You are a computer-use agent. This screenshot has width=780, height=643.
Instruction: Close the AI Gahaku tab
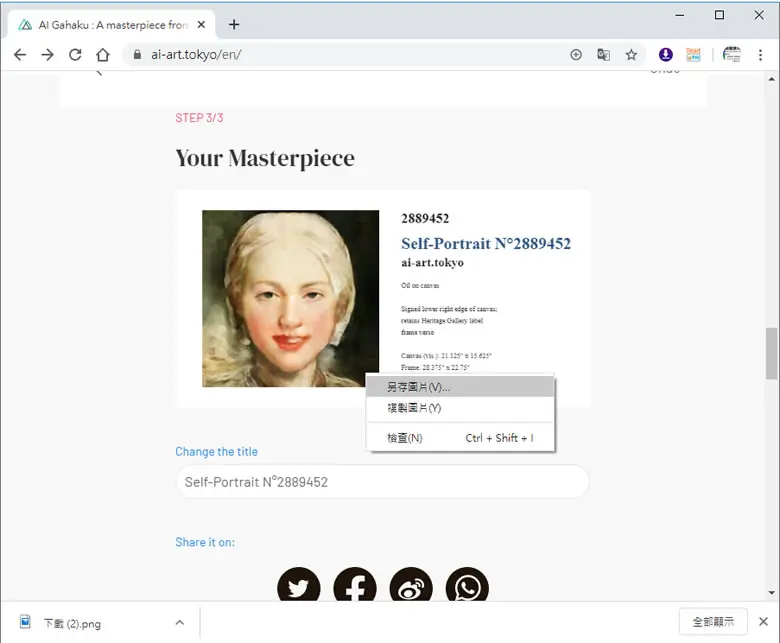pos(201,24)
